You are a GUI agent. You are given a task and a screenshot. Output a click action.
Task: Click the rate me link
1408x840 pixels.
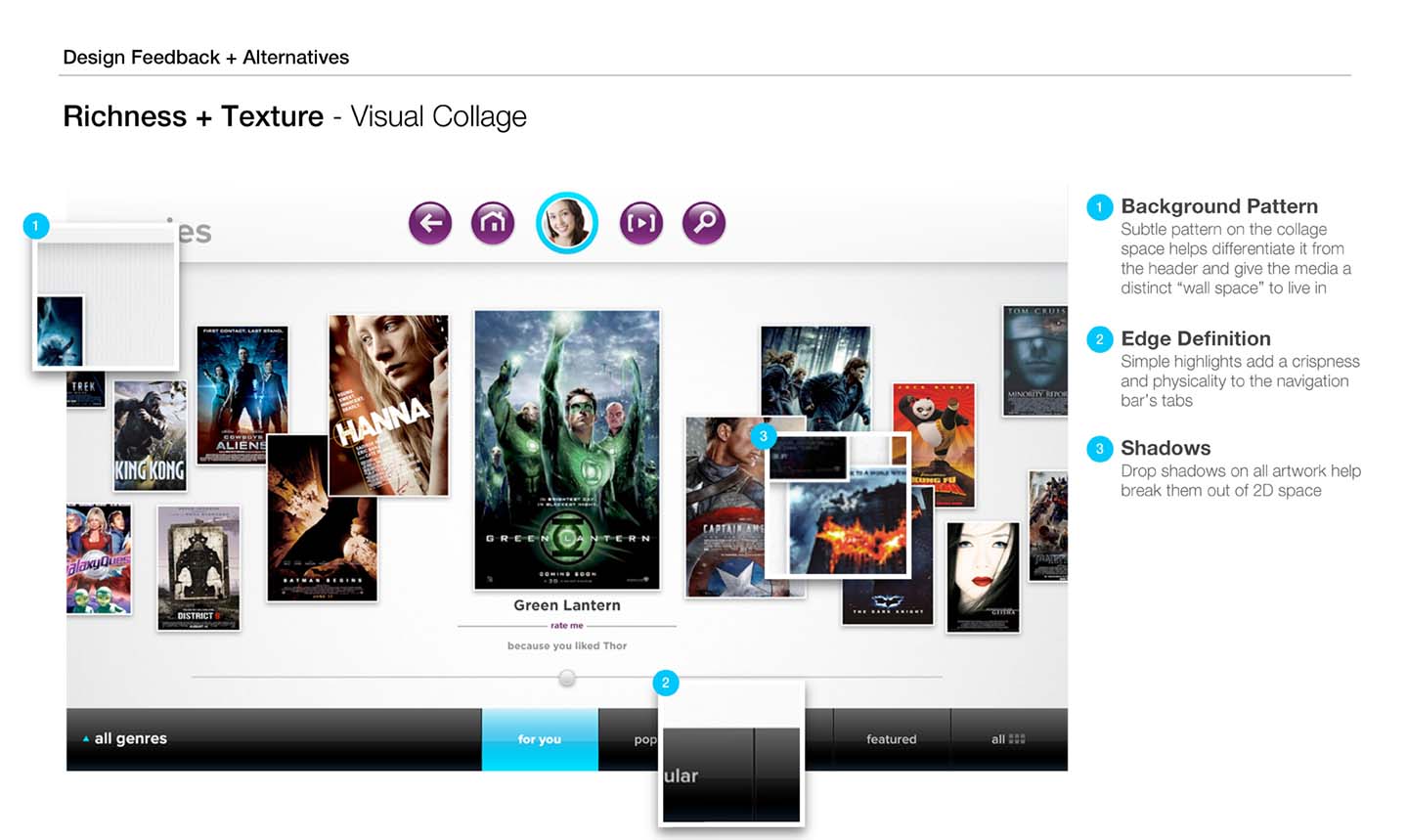[567, 626]
